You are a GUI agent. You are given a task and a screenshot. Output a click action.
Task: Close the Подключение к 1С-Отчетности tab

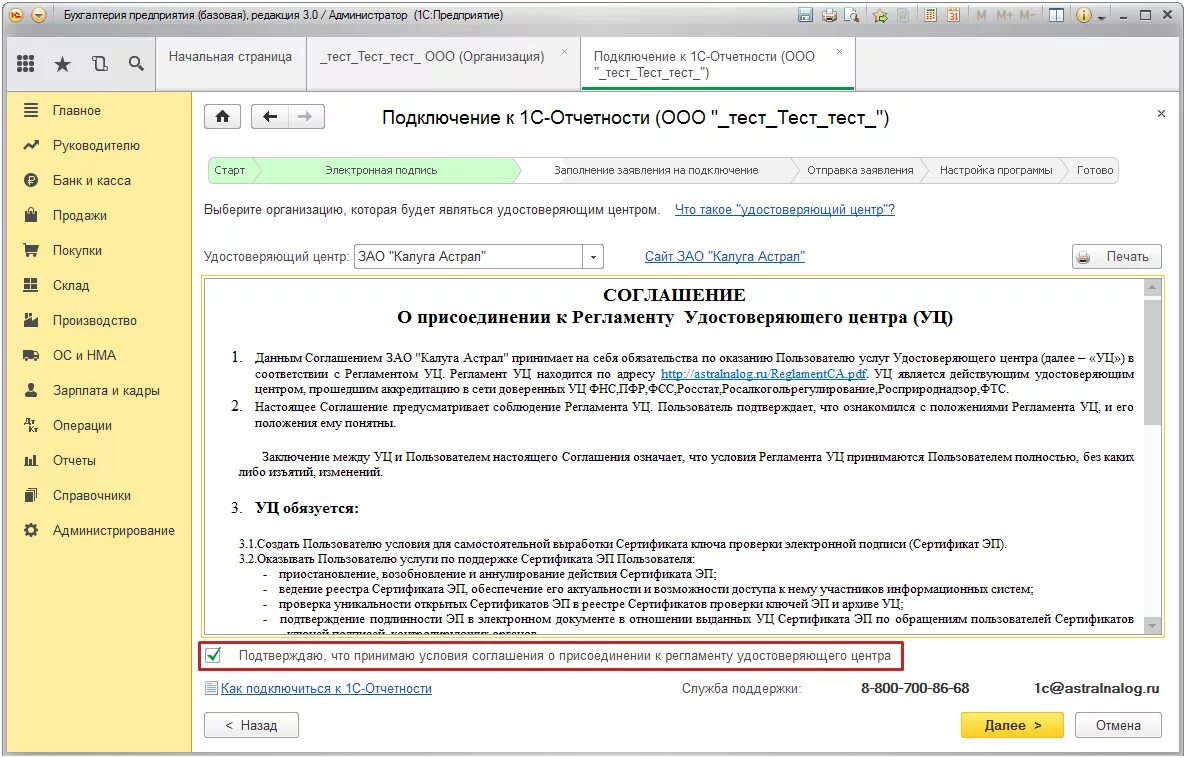tap(840, 51)
